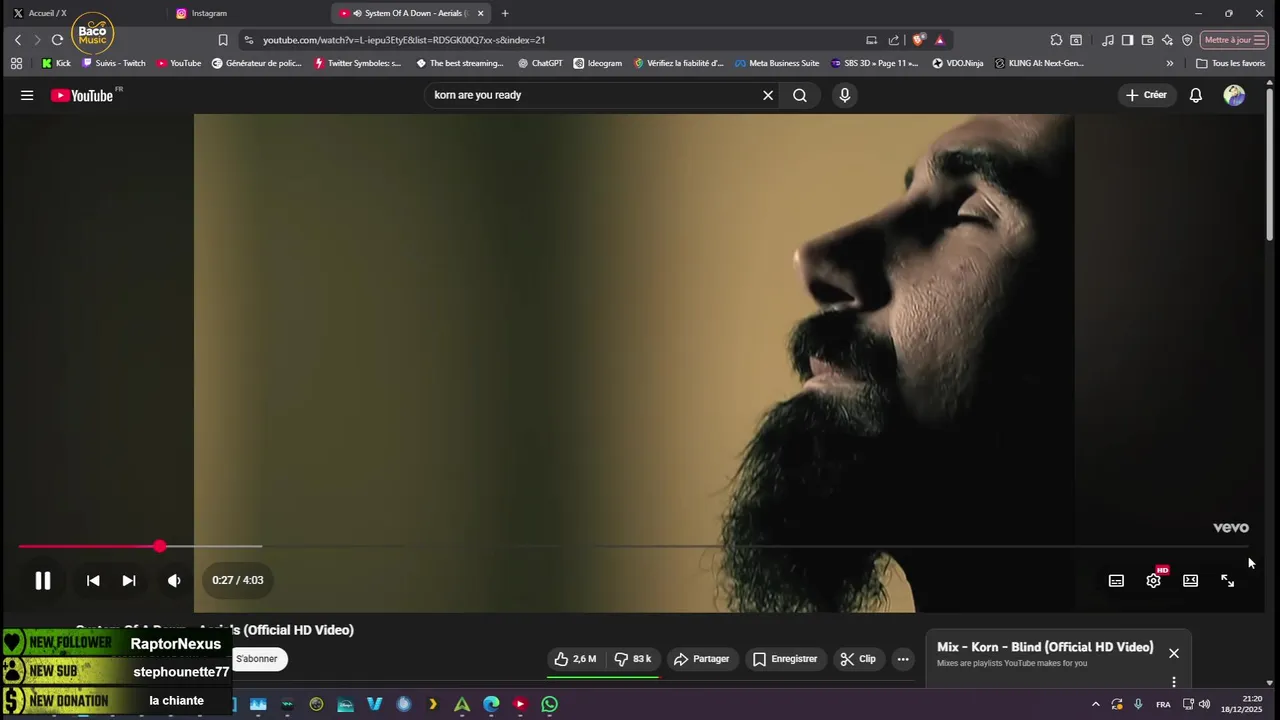The height and width of the screenshot is (720, 1280).
Task: Click the youtube.com address bar URL
Action: click(x=404, y=40)
